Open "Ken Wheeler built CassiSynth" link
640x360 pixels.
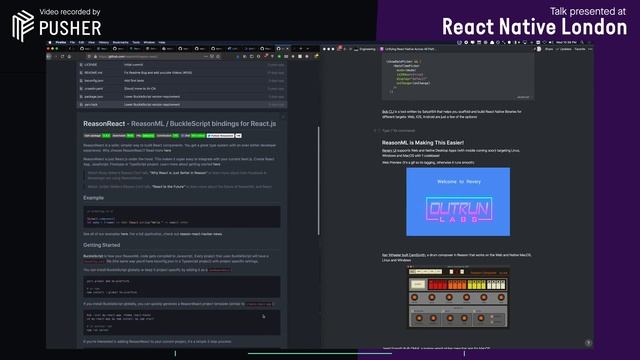click(x=404, y=255)
